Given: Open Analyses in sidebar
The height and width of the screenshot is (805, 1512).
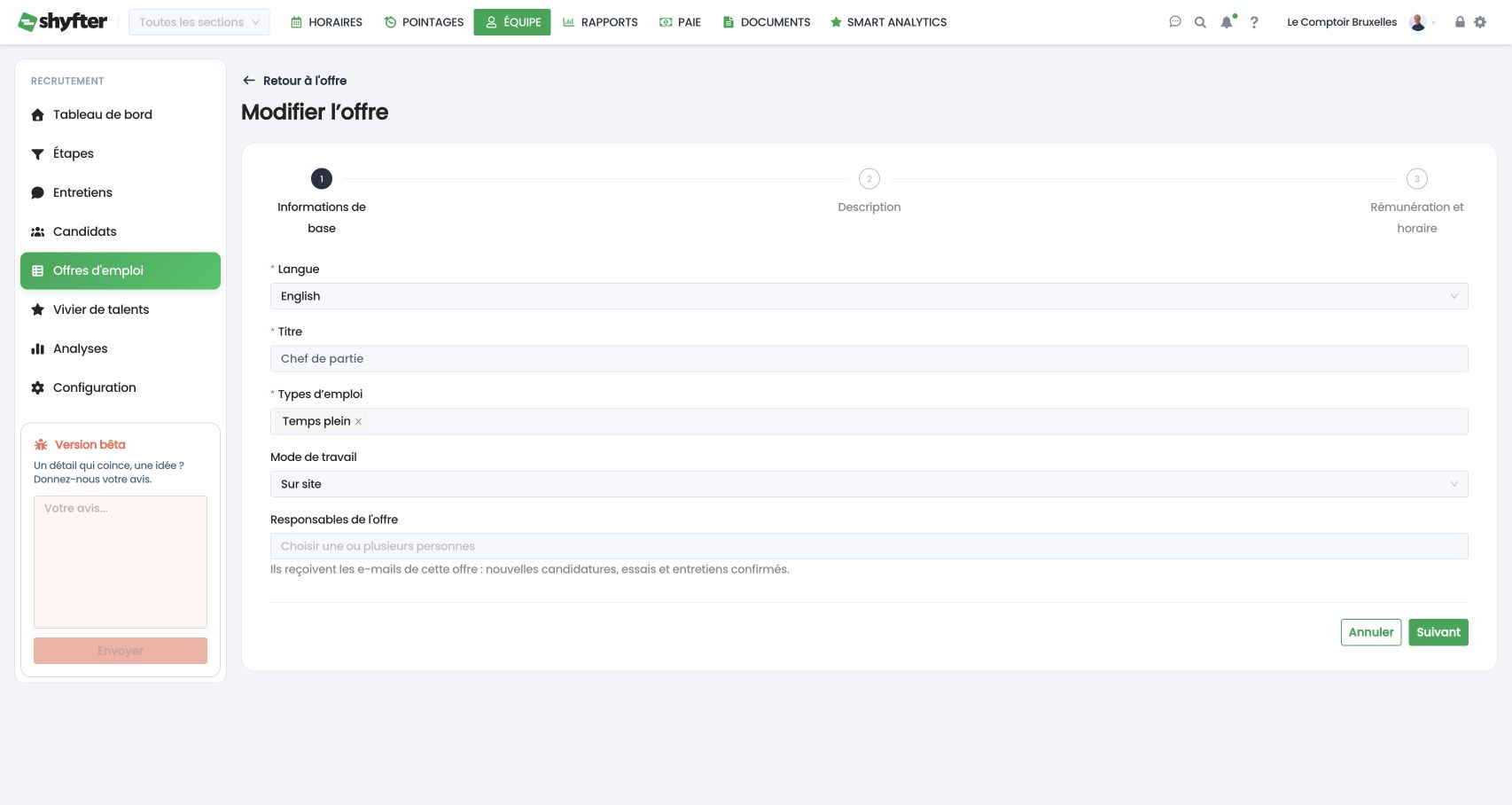Looking at the screenshot, I should tap(121, 348).
